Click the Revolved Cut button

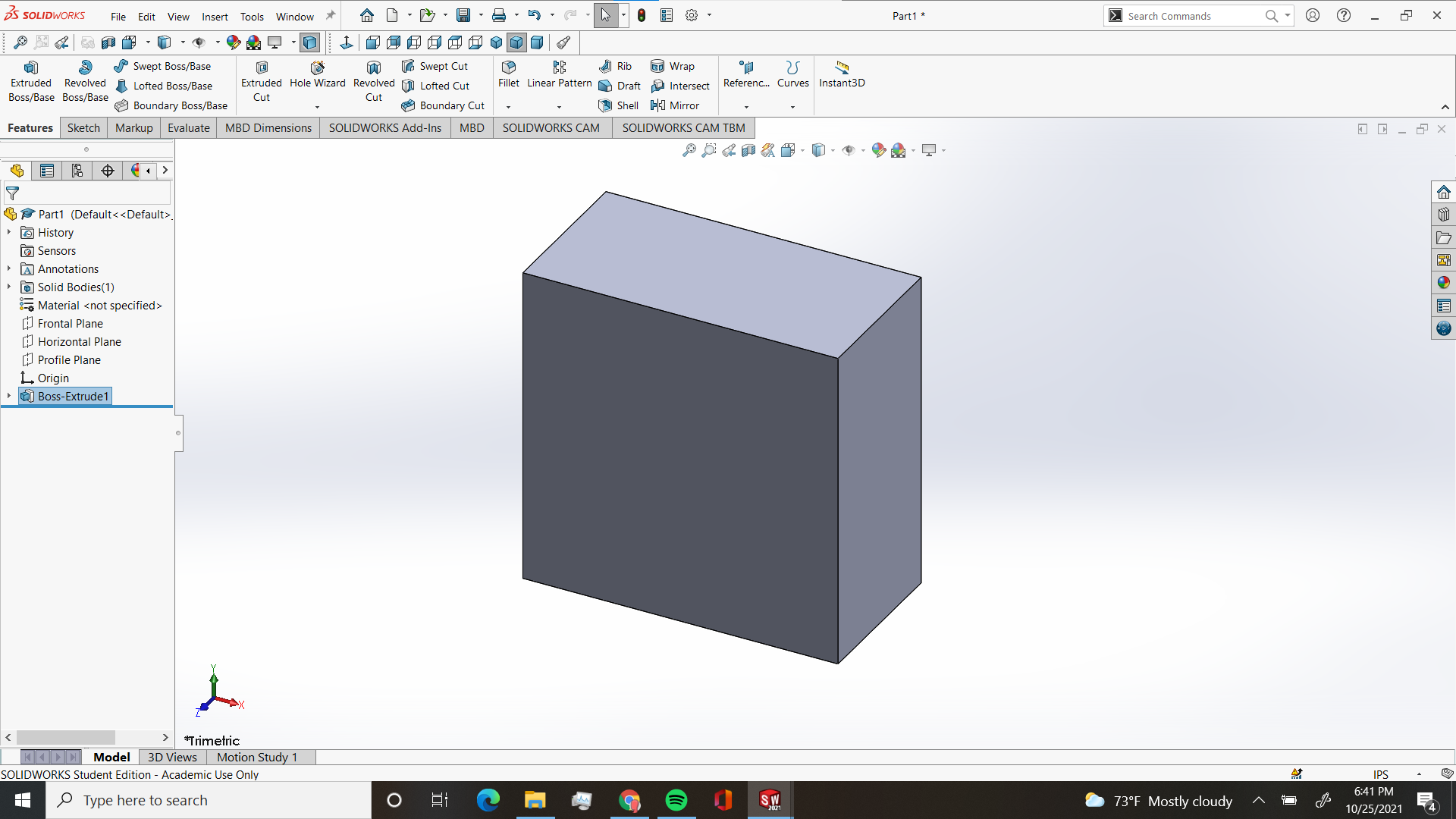pyautogui.click(x=374, y=80)
